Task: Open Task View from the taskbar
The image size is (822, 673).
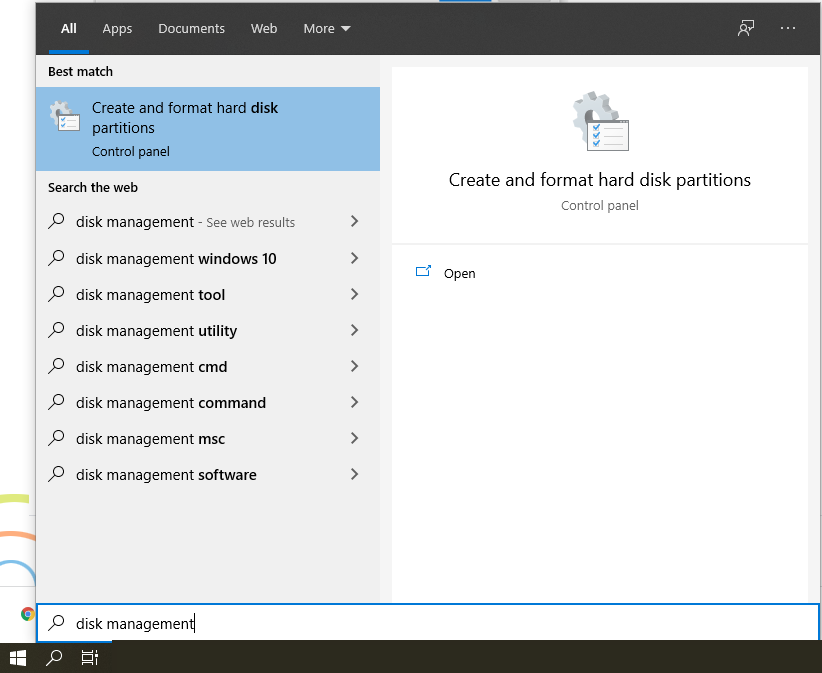Action: [90, 657]
